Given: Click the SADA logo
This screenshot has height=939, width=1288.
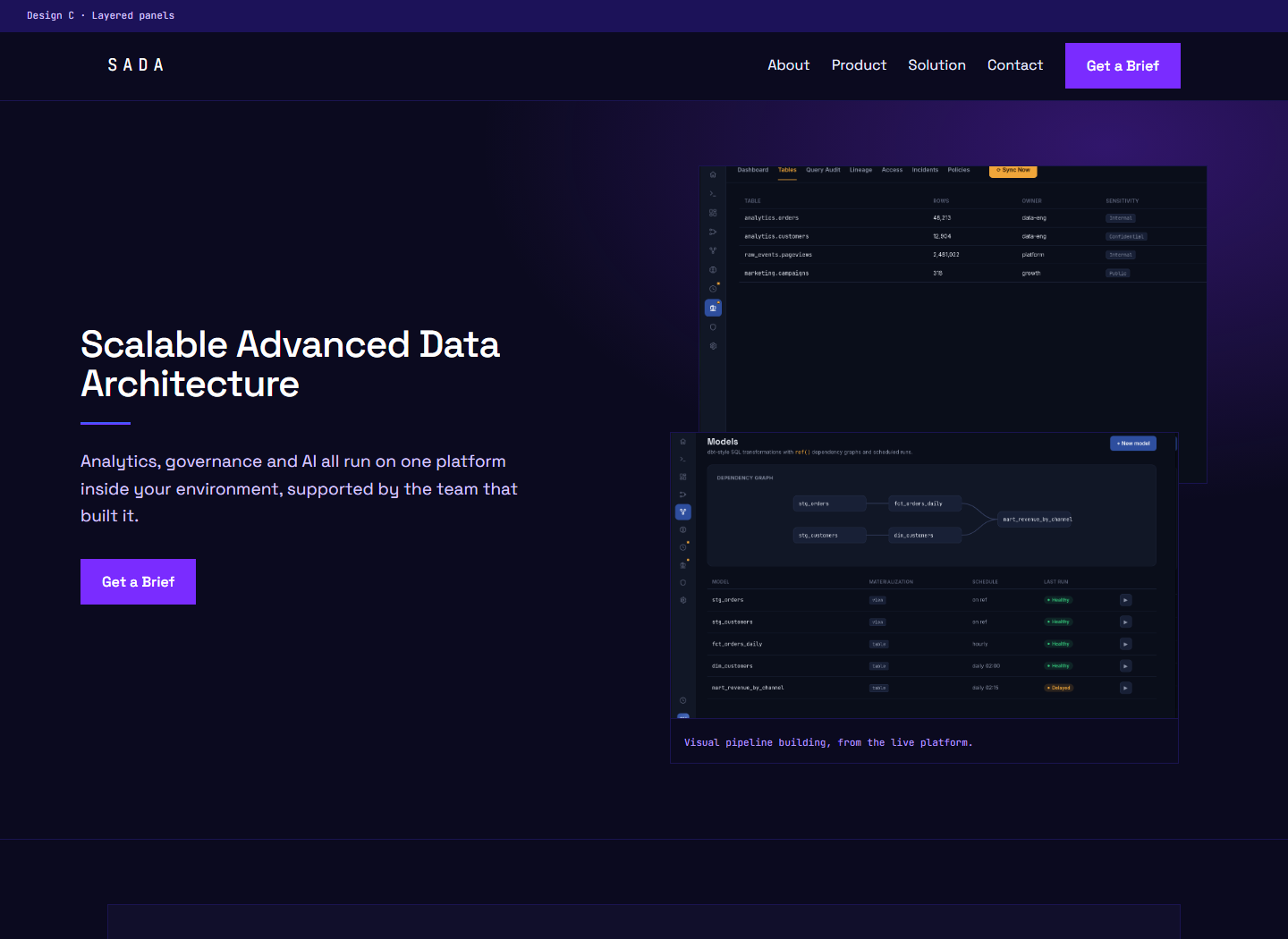Looking at the screenshot, I should (x=136, y=65).
